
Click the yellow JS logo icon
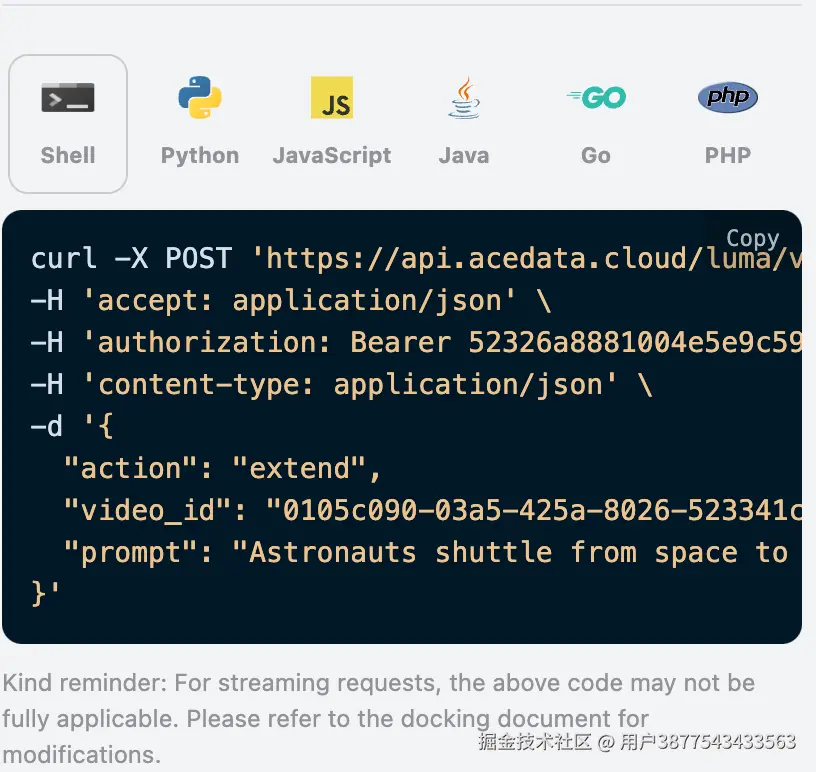pos(332,98)
